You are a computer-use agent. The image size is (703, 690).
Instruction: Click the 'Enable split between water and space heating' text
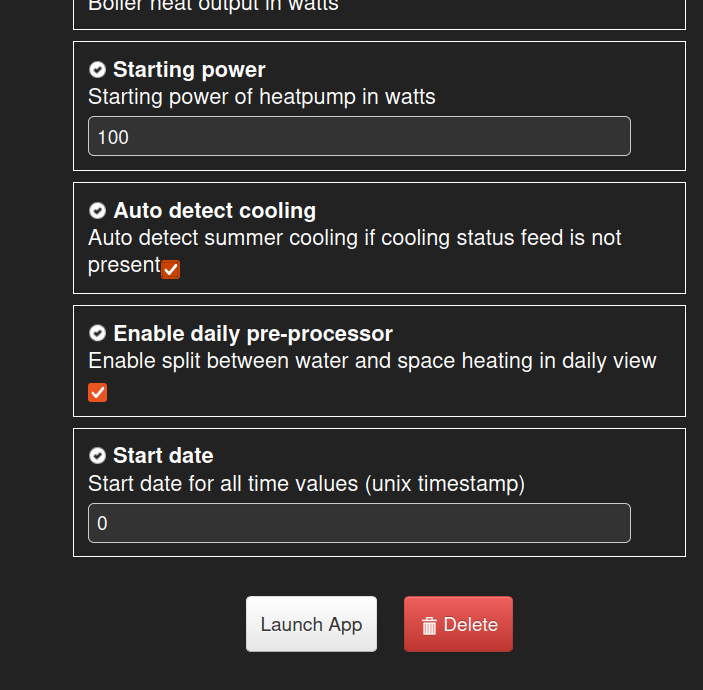372,361
